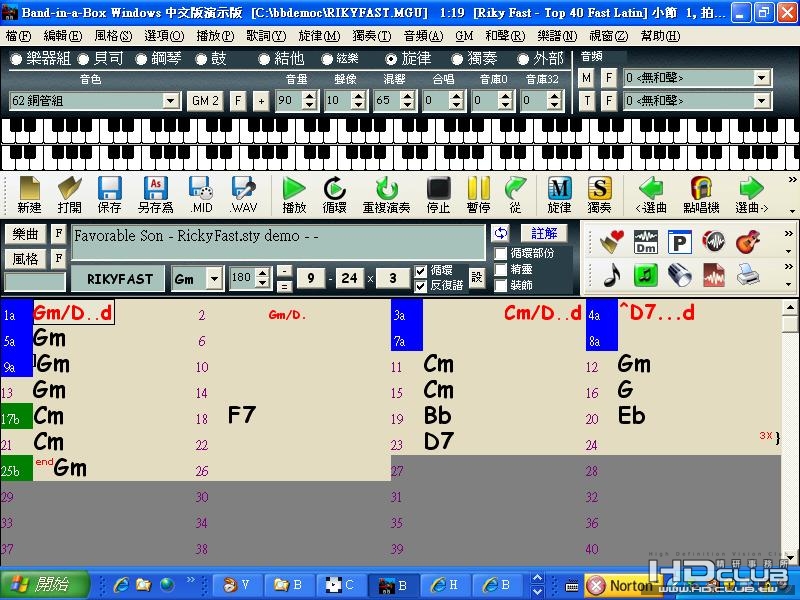Screen dimensions: 800x600
Task: Open the Soloist with the S 獨奏 icon
Action: pos(599,194)
